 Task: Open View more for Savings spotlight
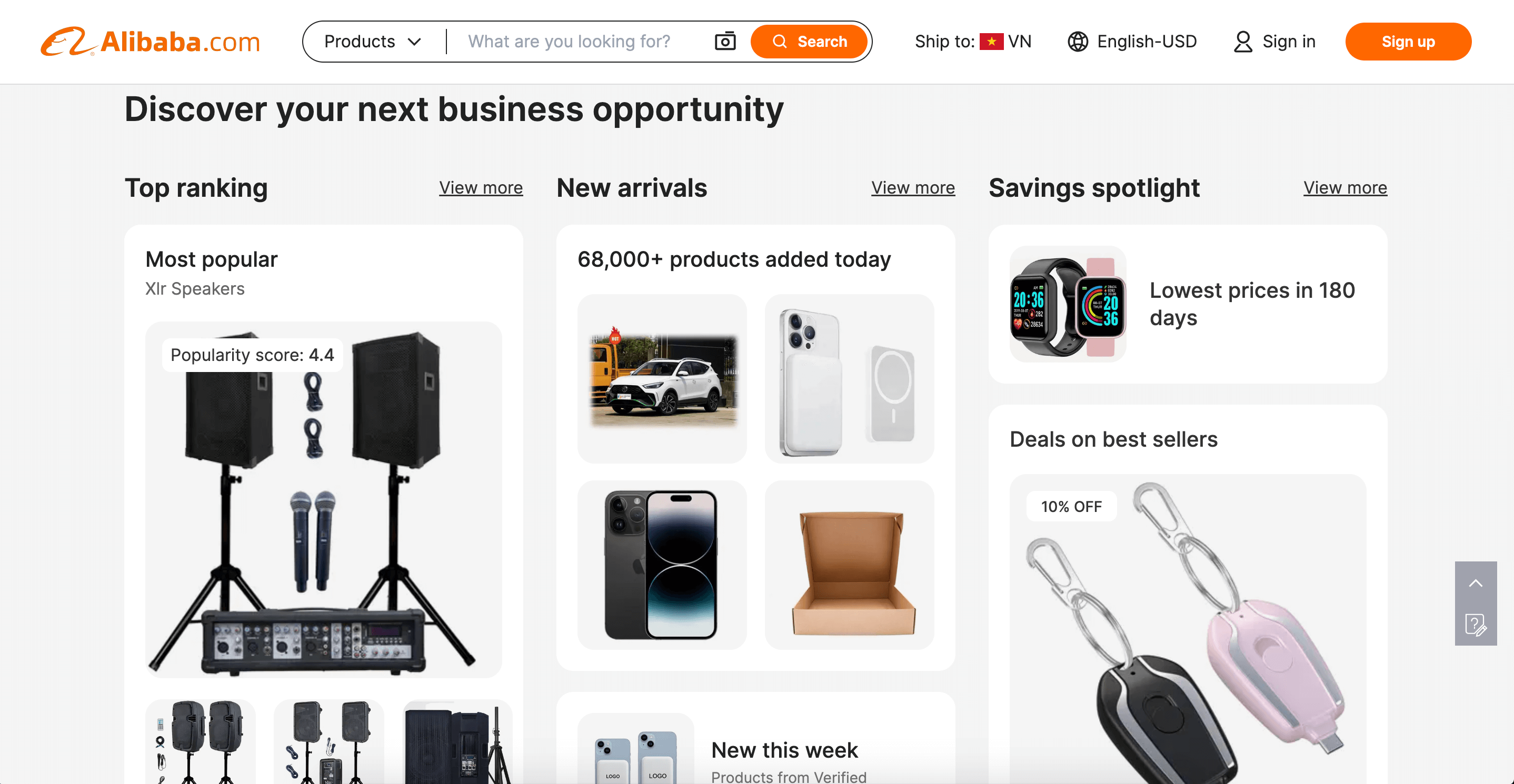1344,187
